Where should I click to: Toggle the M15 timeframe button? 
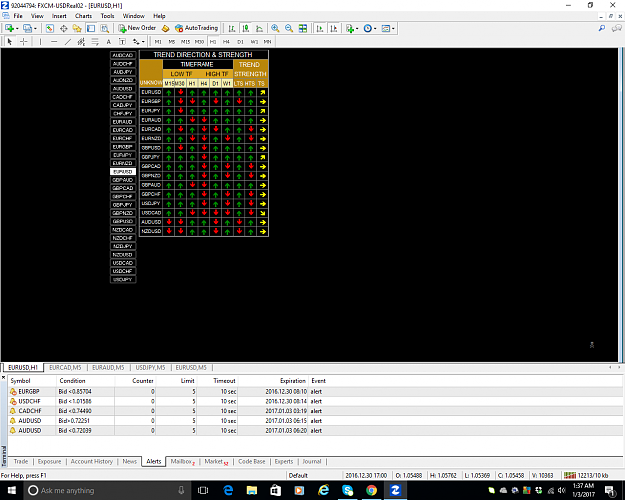tap(185, 41)
